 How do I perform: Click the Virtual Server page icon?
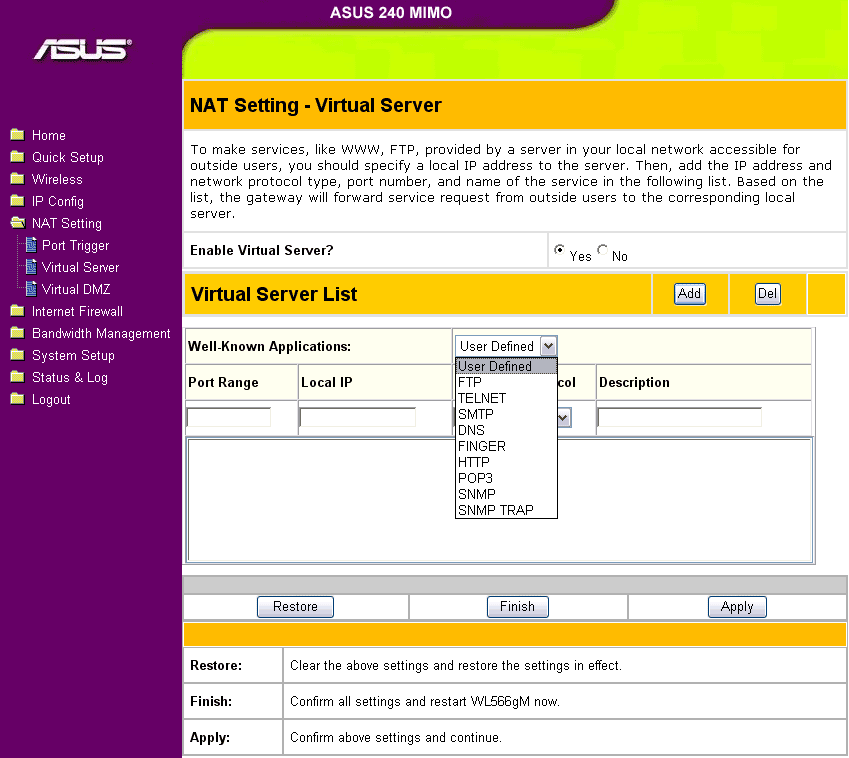(31, 267)
